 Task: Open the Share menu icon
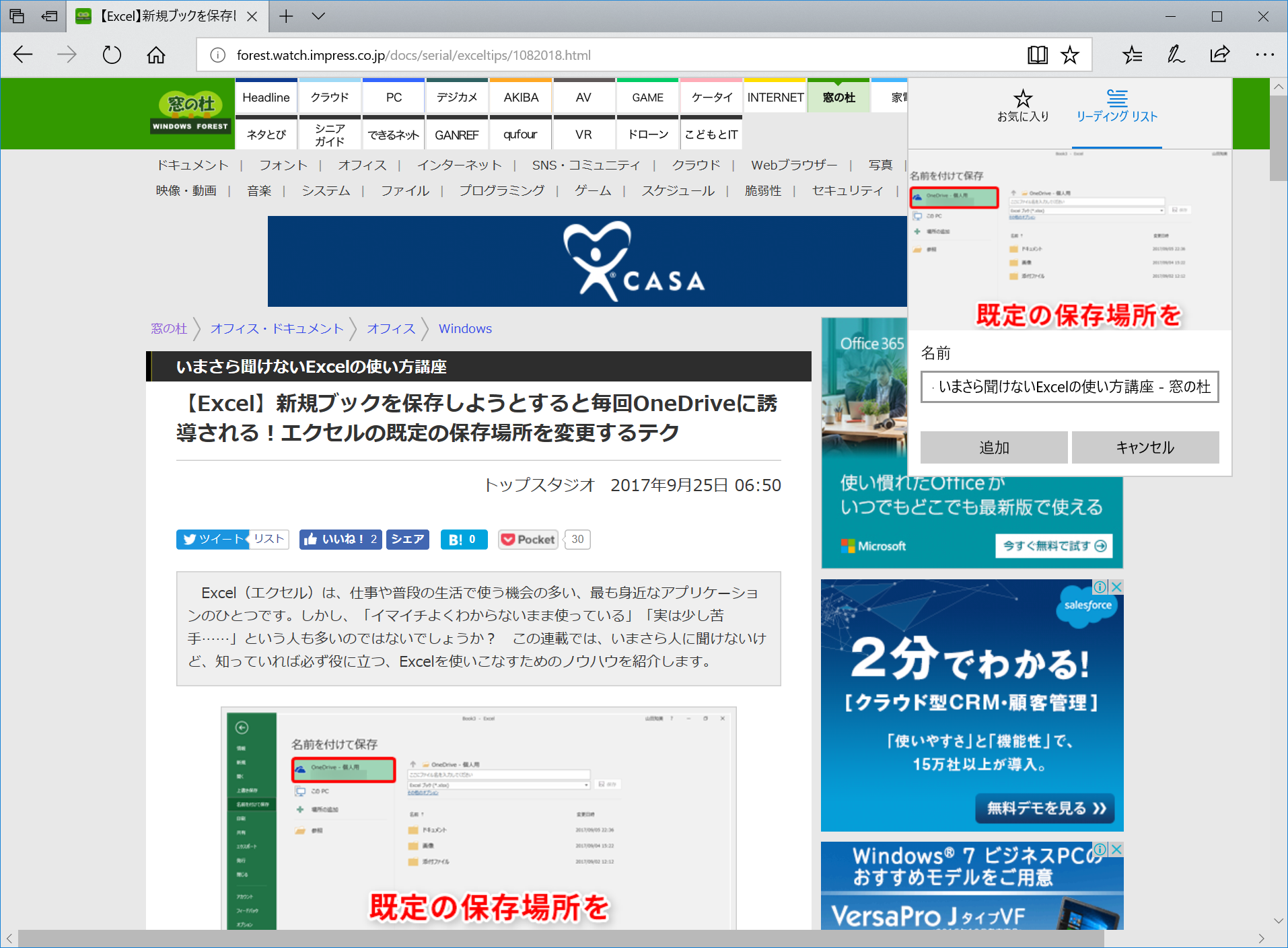[x=1219, y=54]
